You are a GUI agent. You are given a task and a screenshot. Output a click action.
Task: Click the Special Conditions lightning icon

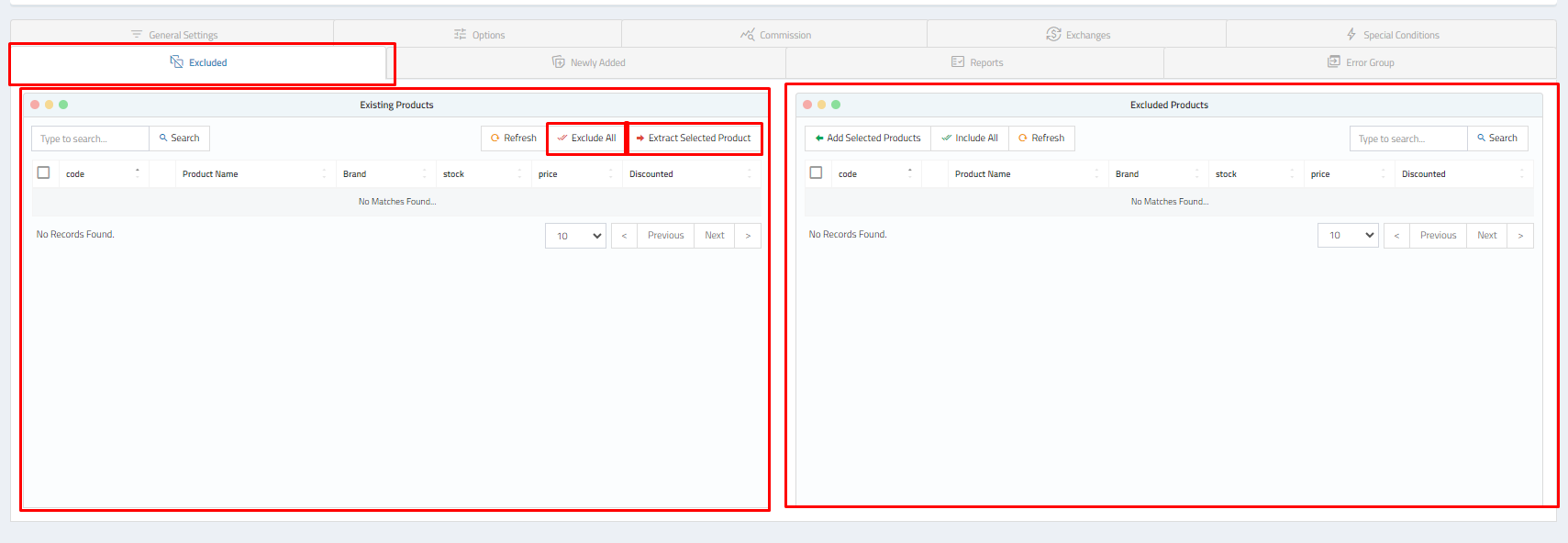1351,35
